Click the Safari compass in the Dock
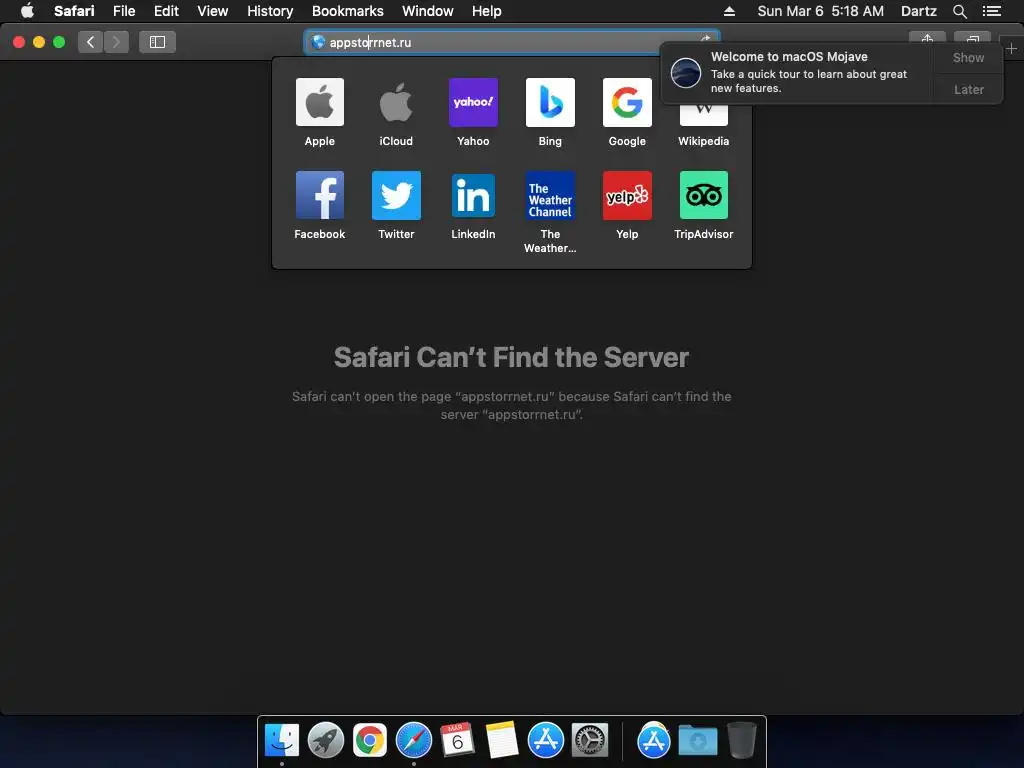Image resolution: width=1024 pixels, height=768 pixels. [413, 741]
